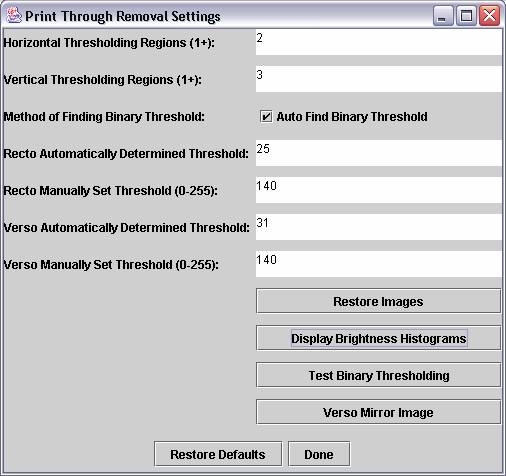Image resolution: width=506 pixels, height=476 pixels.
Task: Click Verso Automatically Determined Threshold field
Action: click(x=379, y=227)
